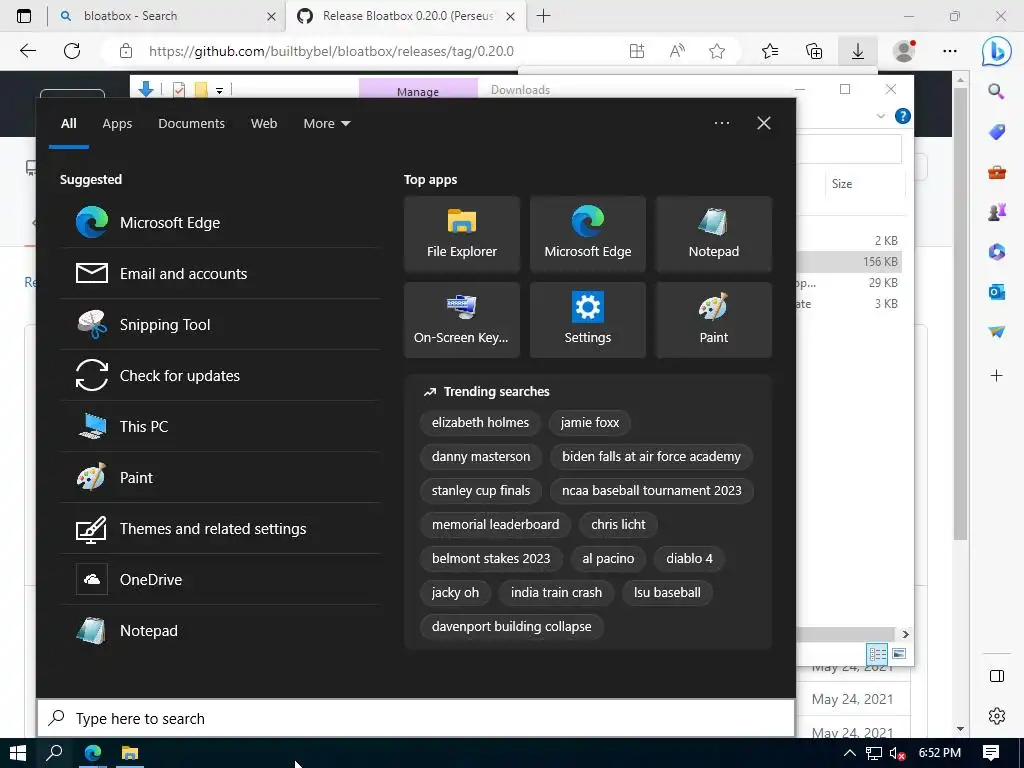Open Settings tile in Top apps

(588, 320)
